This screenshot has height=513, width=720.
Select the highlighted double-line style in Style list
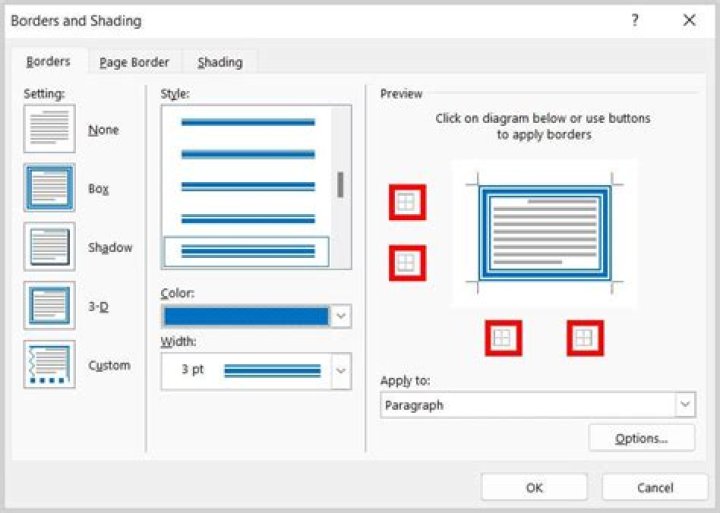[x=246, y=251]
